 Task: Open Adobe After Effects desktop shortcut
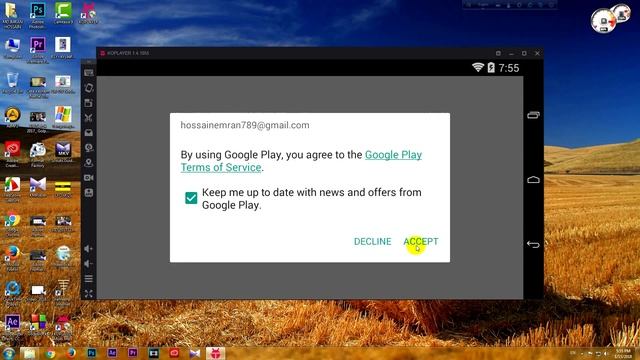pos(12,327)
